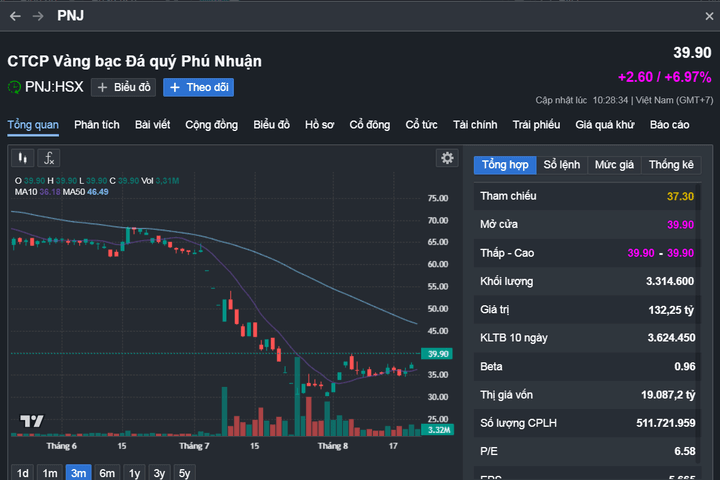Click the green clock icon beside PNJ:HSX
This screenshot has width=720, height=480.
15,87
